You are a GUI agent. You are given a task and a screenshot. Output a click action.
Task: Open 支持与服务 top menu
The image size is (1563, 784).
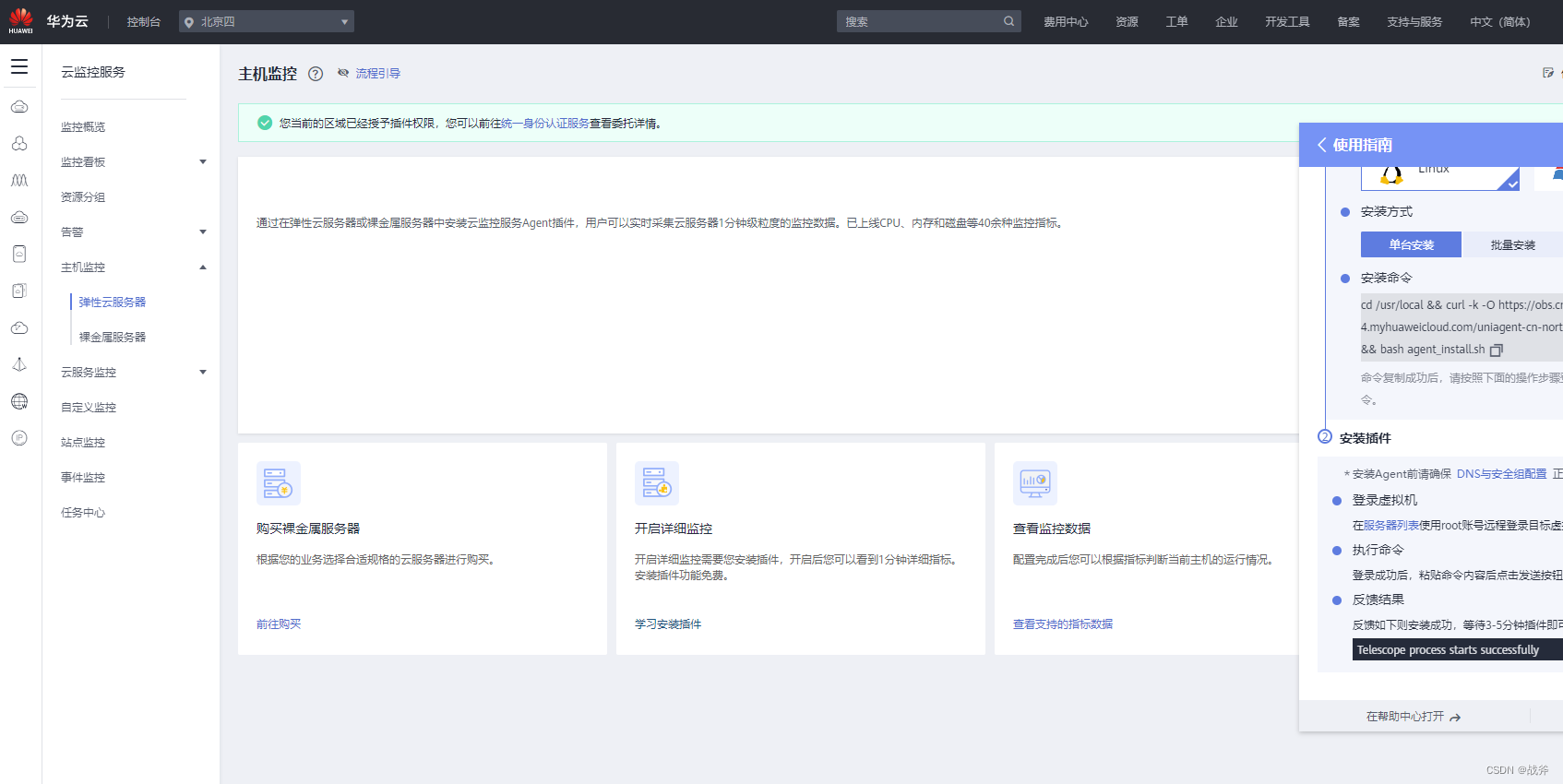tap(1414, 22)
